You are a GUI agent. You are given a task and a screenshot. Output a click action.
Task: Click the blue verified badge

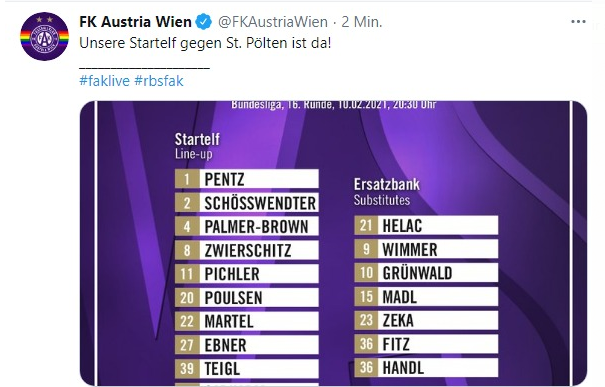(x=204, y=22)
